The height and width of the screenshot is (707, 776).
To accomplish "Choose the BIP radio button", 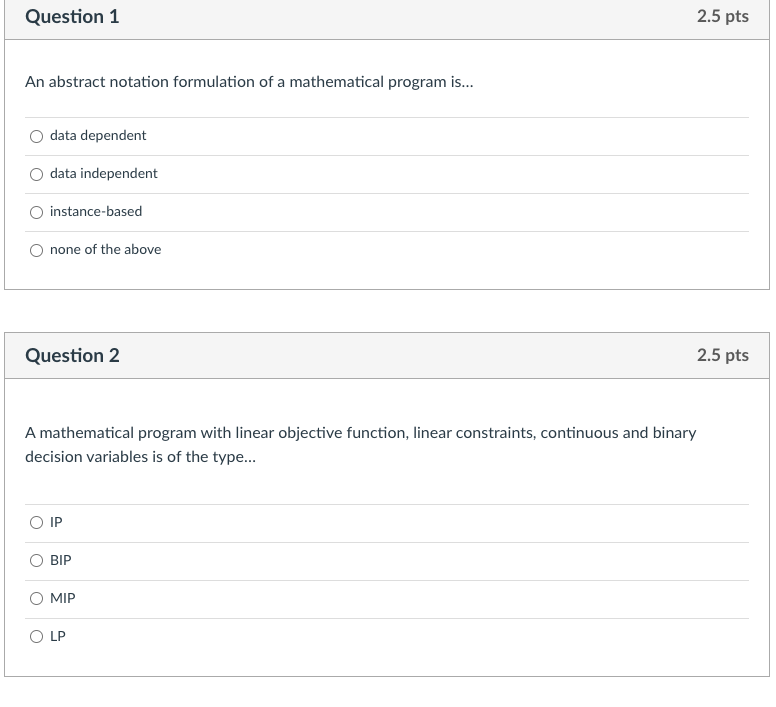I will pos(36,560).
